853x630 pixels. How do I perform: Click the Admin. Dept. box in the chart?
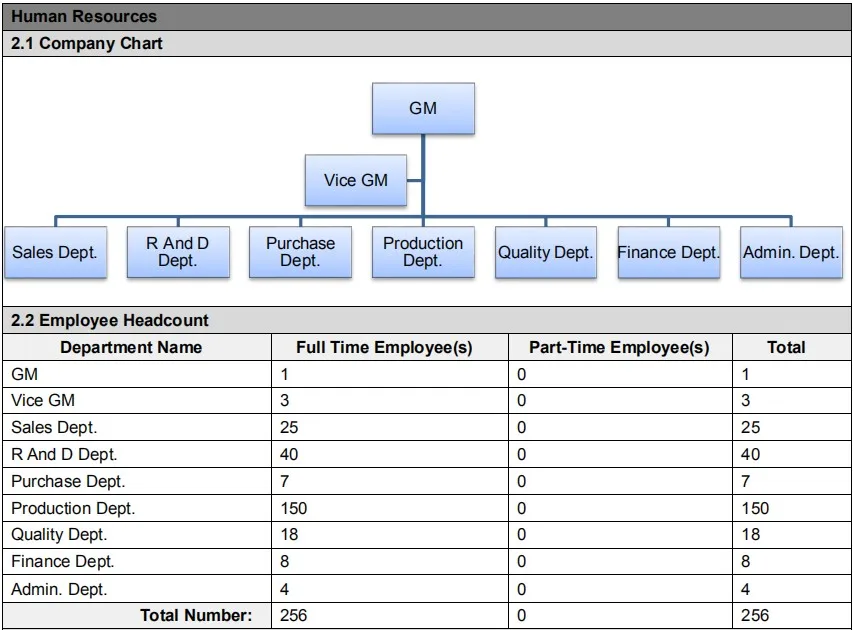coord(791,252)
